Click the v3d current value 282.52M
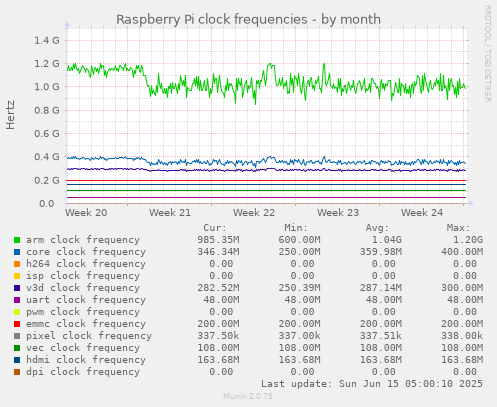This screenshot has width=497, height=407. pos(218,288)
